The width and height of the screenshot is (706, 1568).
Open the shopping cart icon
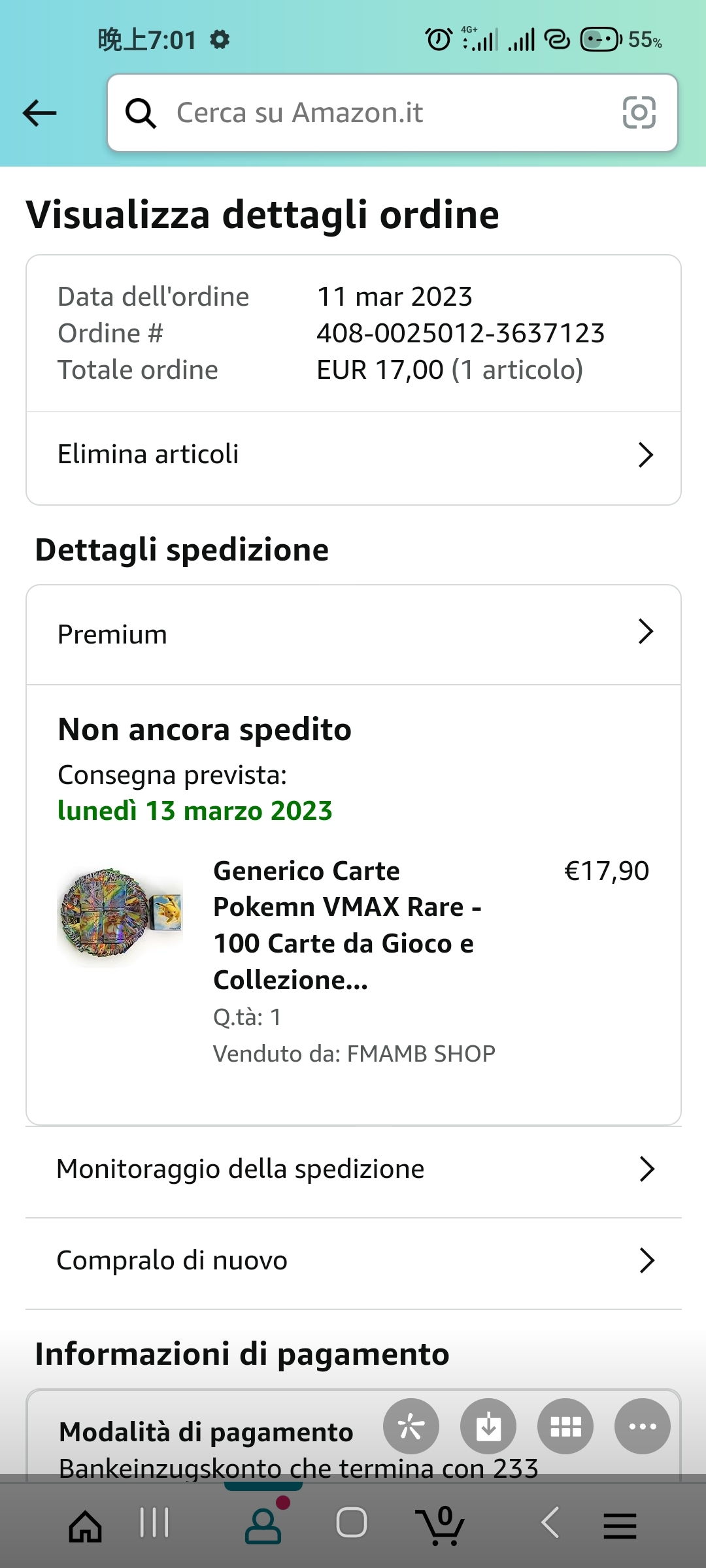click(x=440, y=1526)
